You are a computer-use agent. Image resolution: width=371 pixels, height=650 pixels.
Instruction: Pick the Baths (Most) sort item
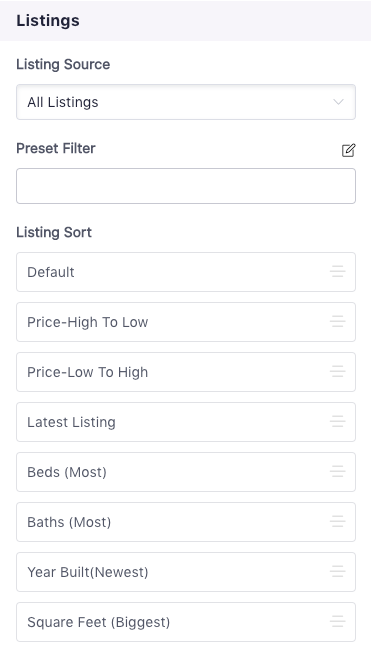point(186,521)
